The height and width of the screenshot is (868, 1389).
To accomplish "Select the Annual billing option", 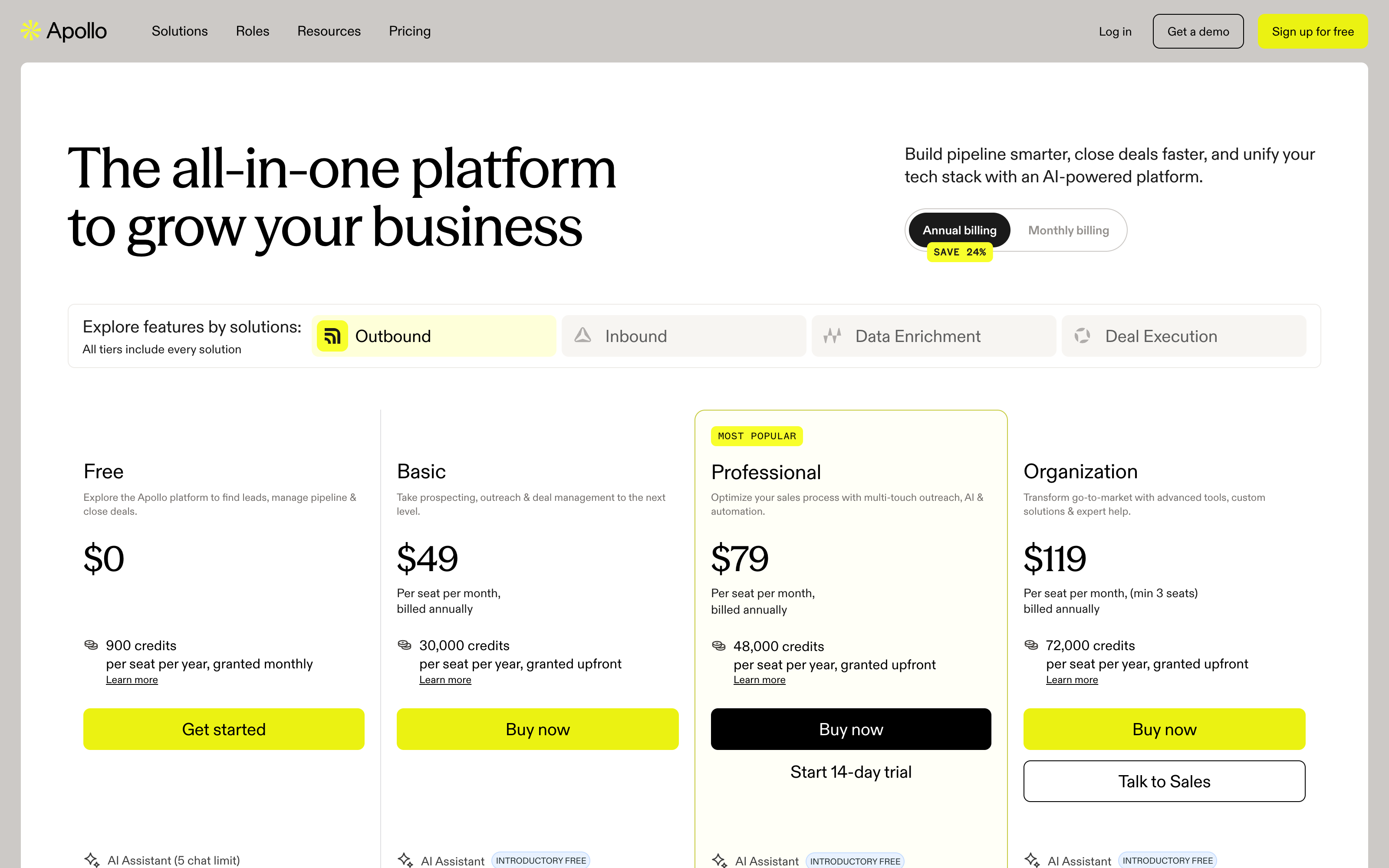I will point(959,230).
